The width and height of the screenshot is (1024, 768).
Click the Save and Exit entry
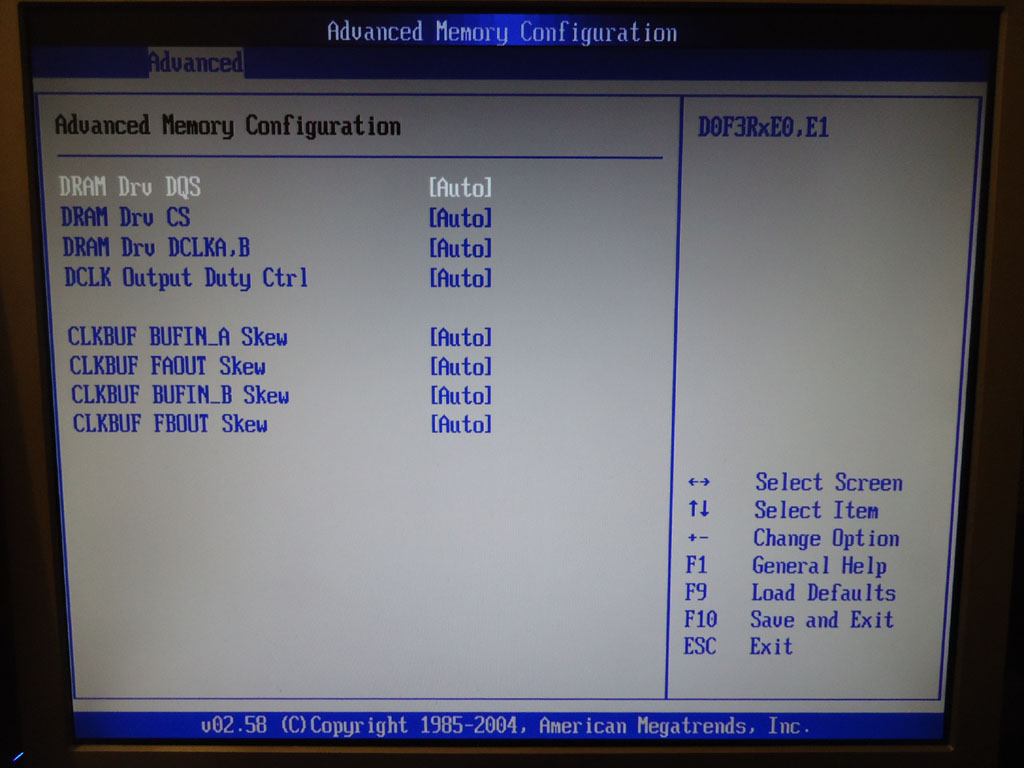pos(822,619)
